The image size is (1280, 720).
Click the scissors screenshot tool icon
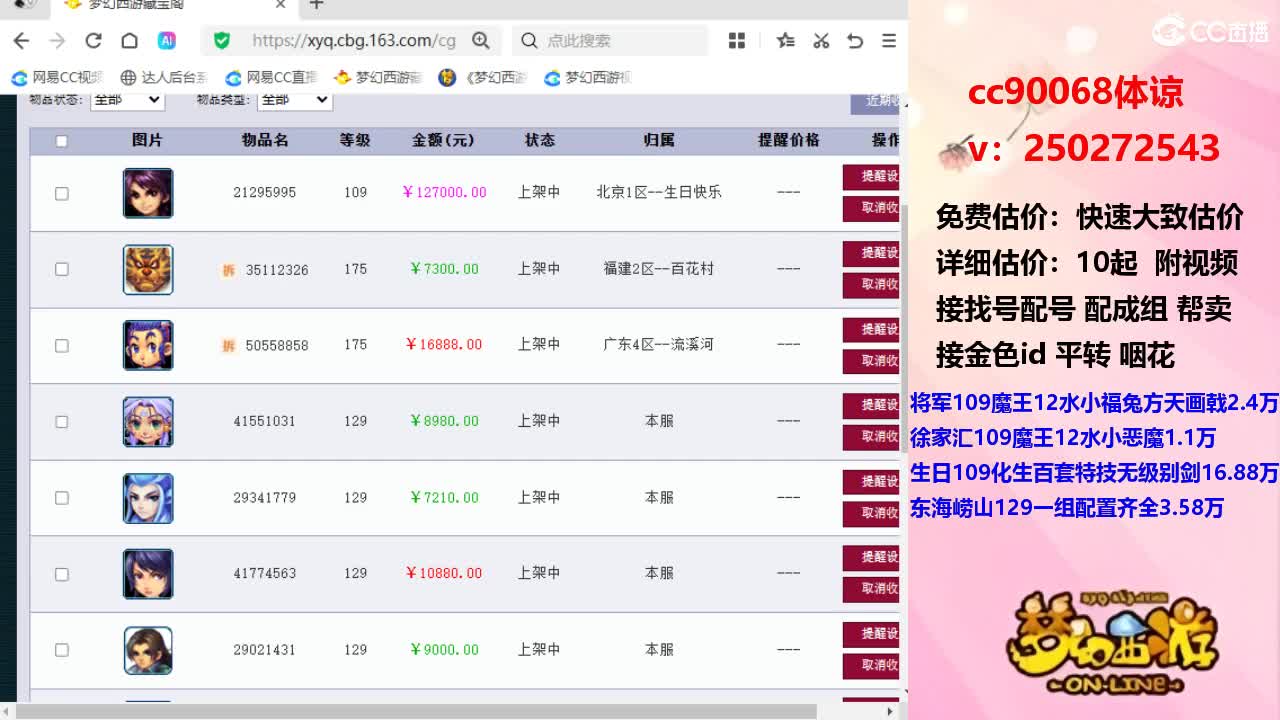tap(821, 41)
